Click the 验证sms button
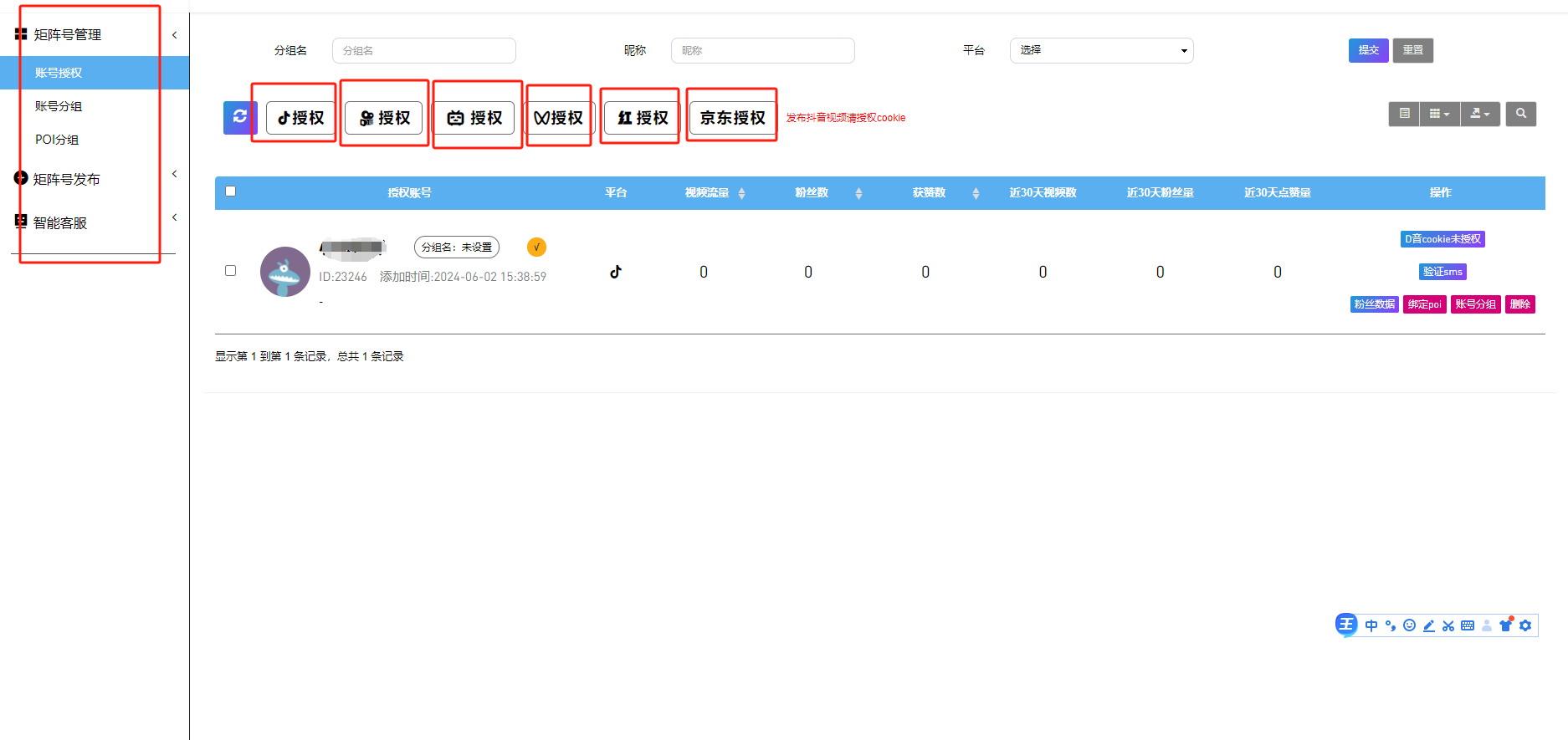Screen dimensions: 1568x740 coord(1443,272)
